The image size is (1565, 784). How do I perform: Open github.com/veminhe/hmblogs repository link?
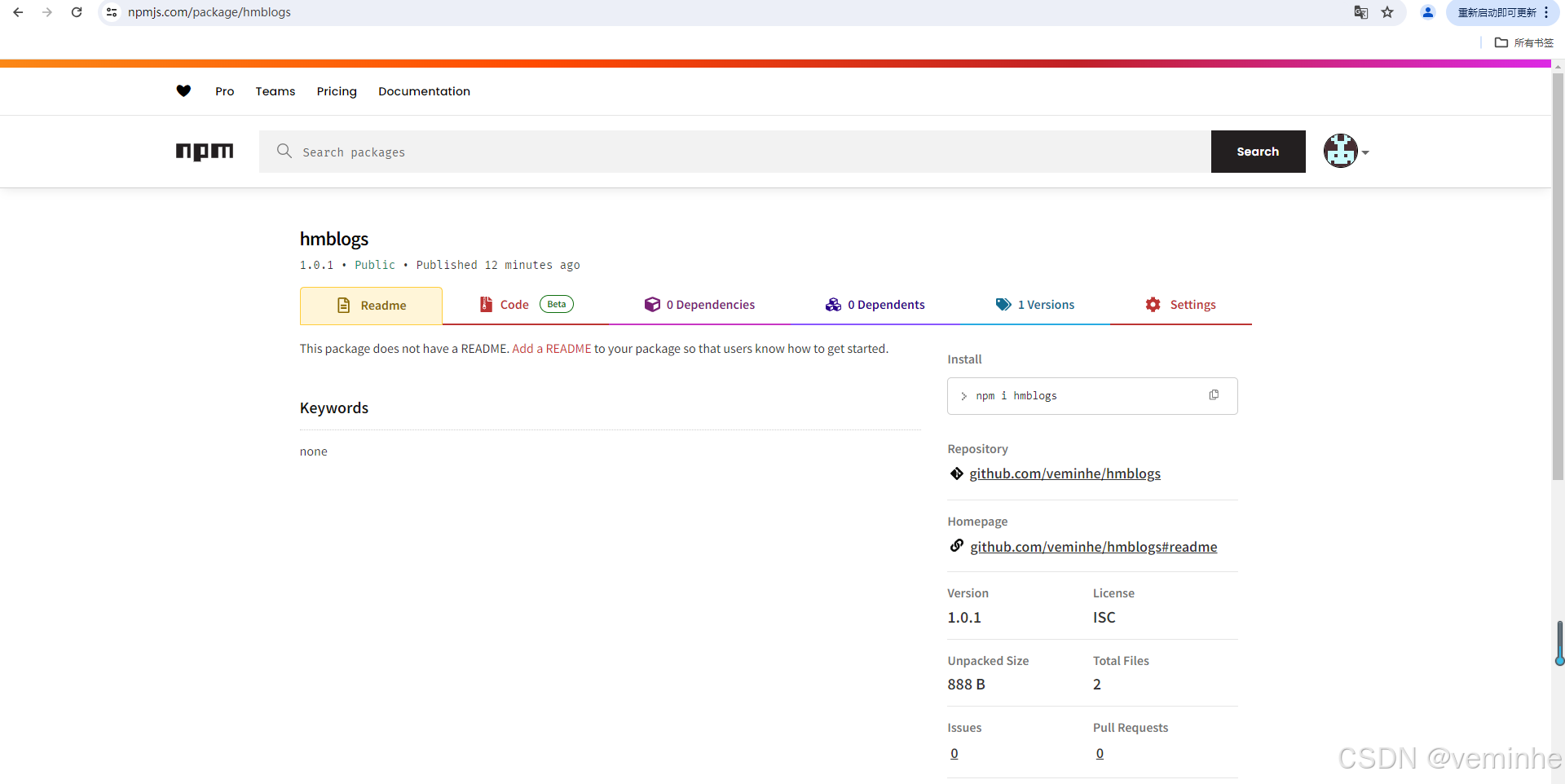click(x=1065, y=473)
